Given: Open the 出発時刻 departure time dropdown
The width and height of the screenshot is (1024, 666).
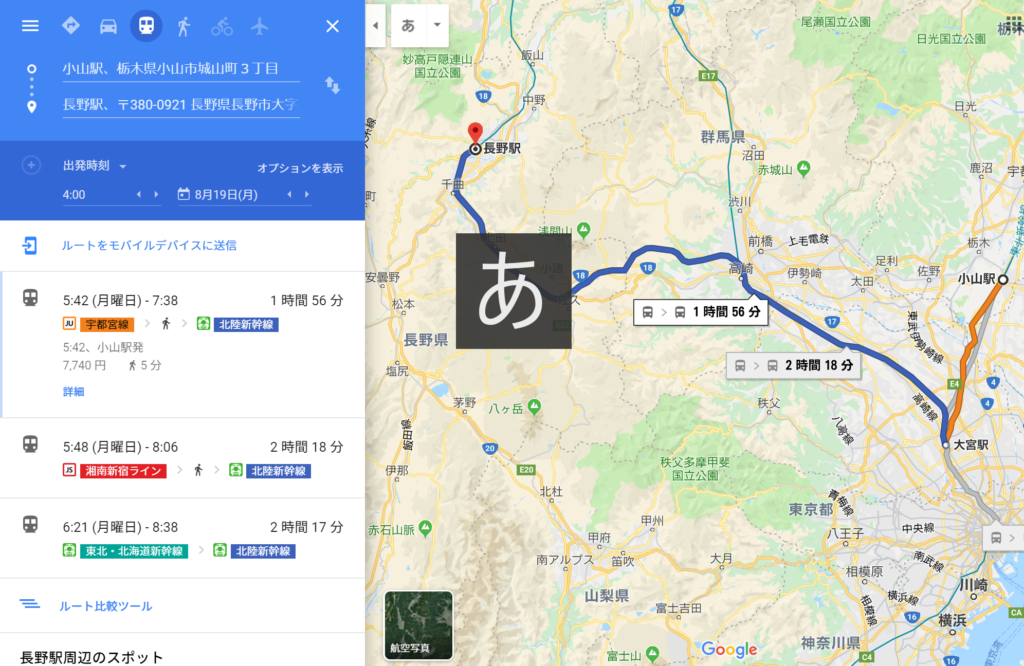Looking at the screenshot, I should pos(95,166).
